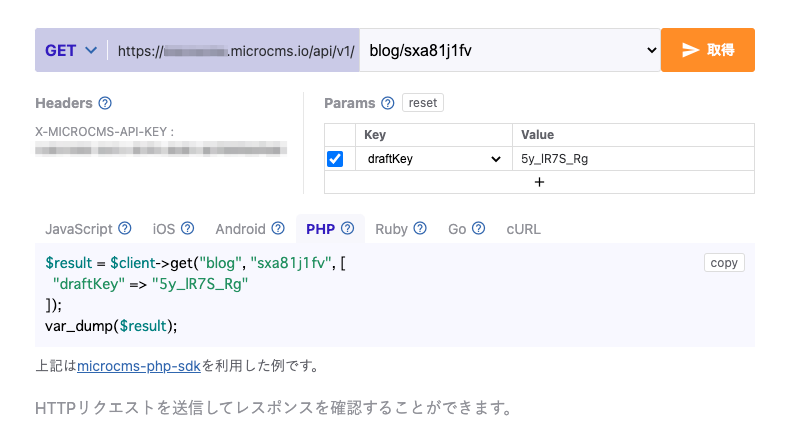Click the reset button next to Params
The image size is (791, 448).
(x=423, y=103)
